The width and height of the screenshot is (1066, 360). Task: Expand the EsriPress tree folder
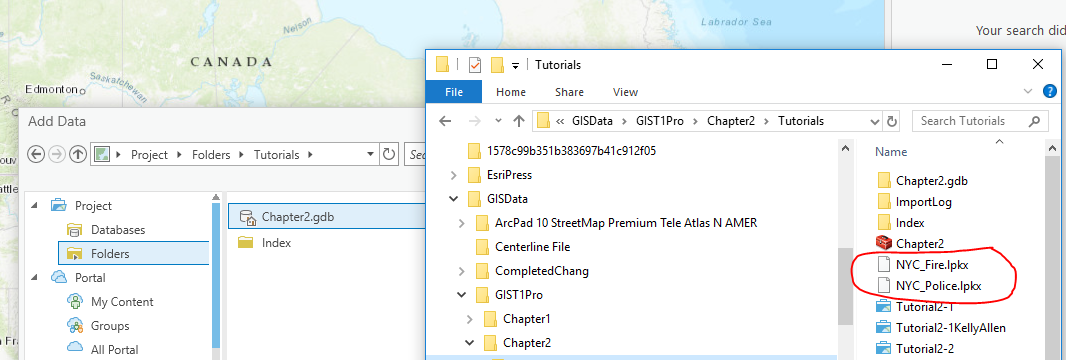[x=454, y=175]
